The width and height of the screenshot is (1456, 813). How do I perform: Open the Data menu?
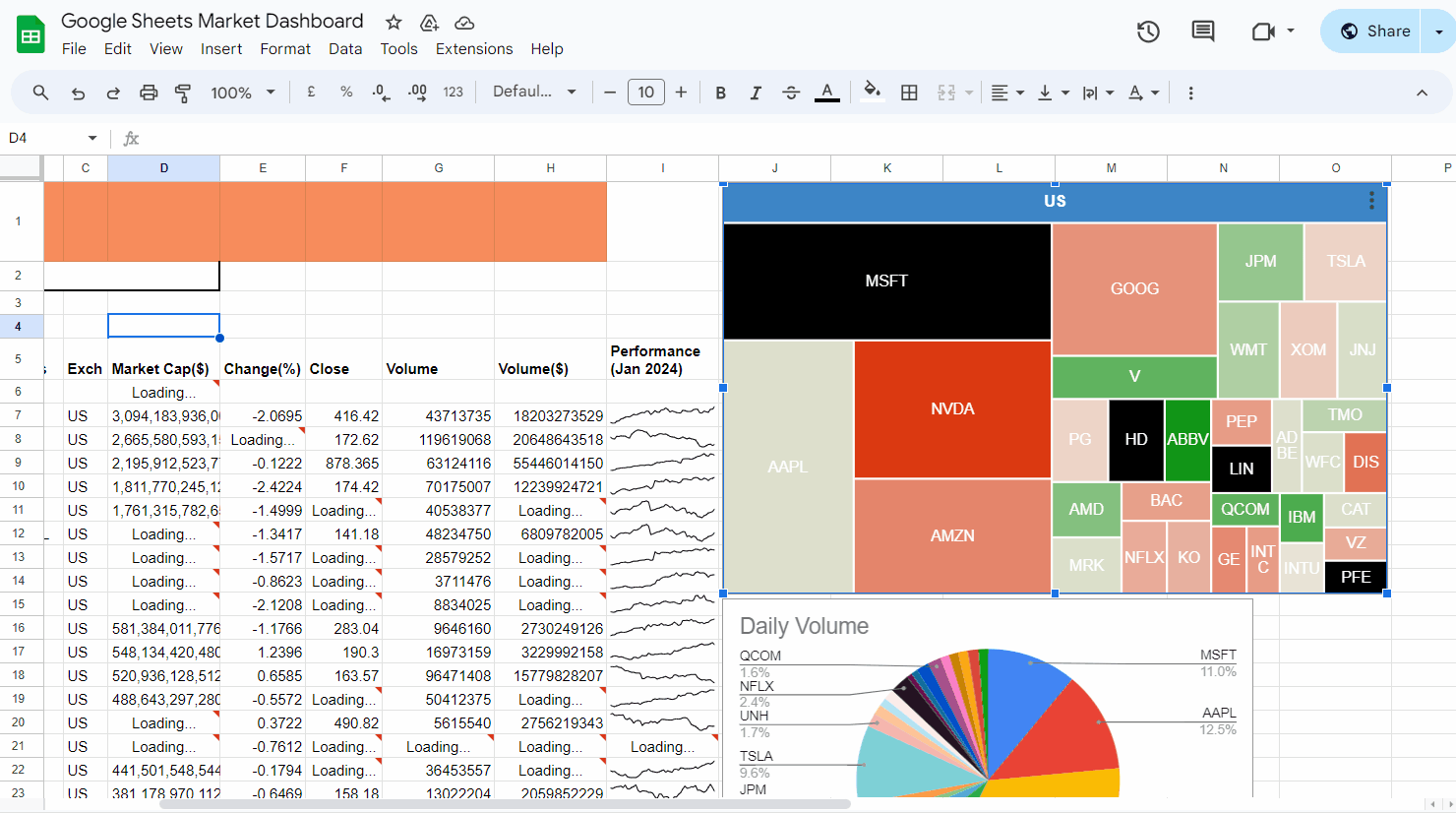(345, 48)
